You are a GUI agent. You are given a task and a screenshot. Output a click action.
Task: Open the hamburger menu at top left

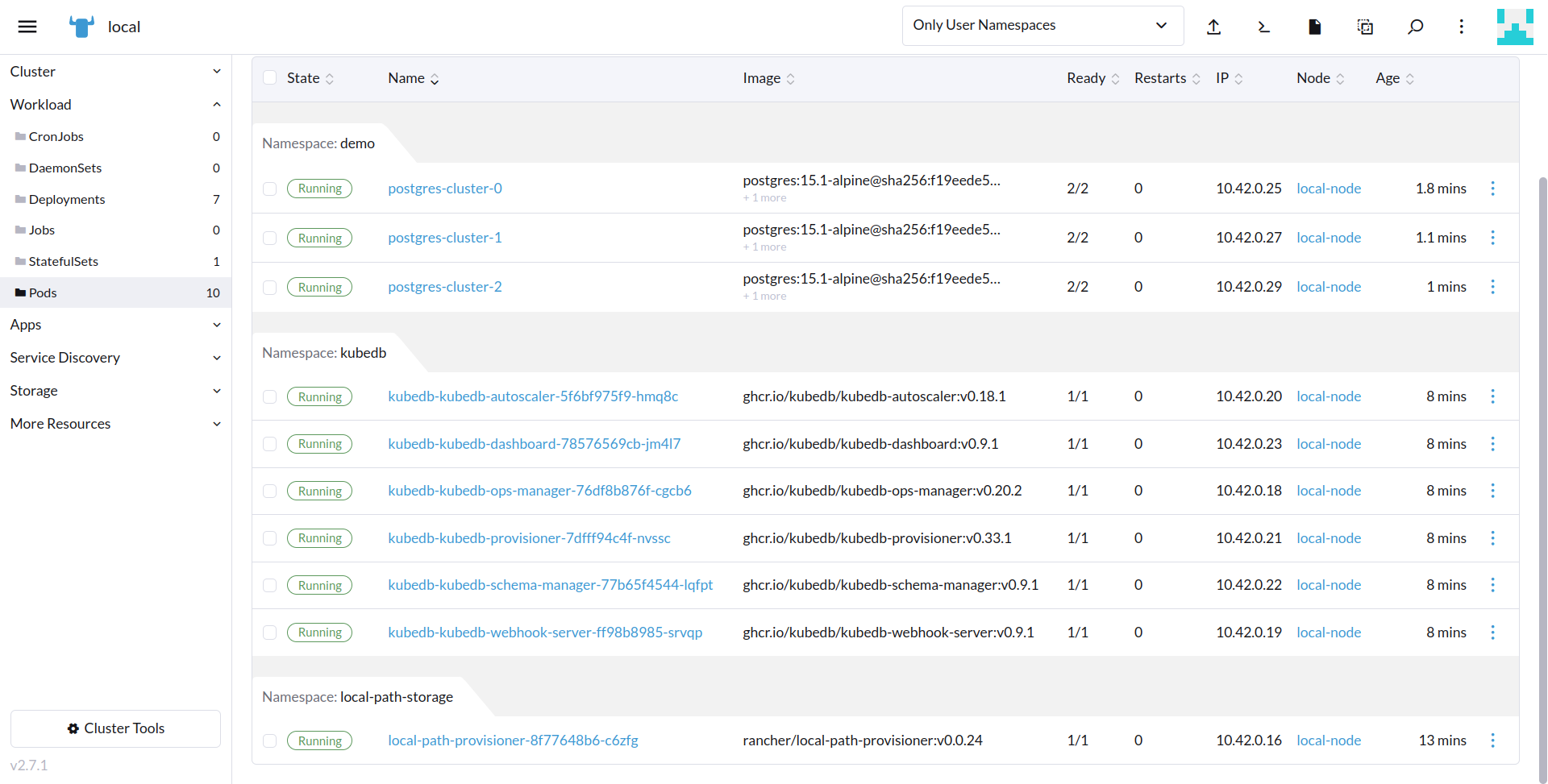tap(27, 26)
